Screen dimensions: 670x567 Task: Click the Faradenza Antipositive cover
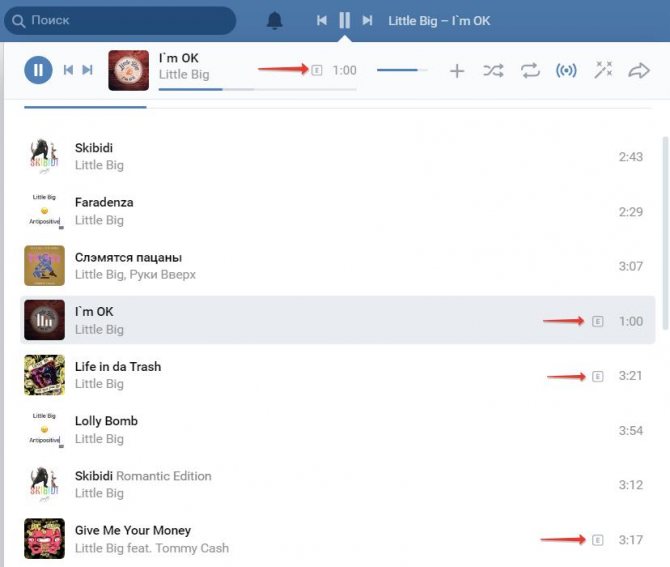pyautogui.click(x=44, y=211)
